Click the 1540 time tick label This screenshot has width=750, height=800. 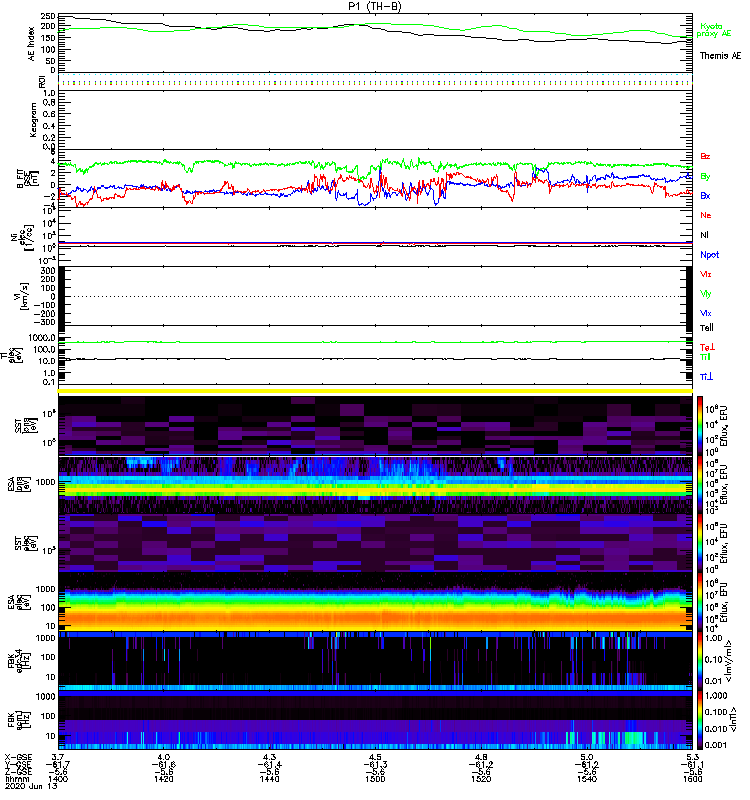(587, 779)
